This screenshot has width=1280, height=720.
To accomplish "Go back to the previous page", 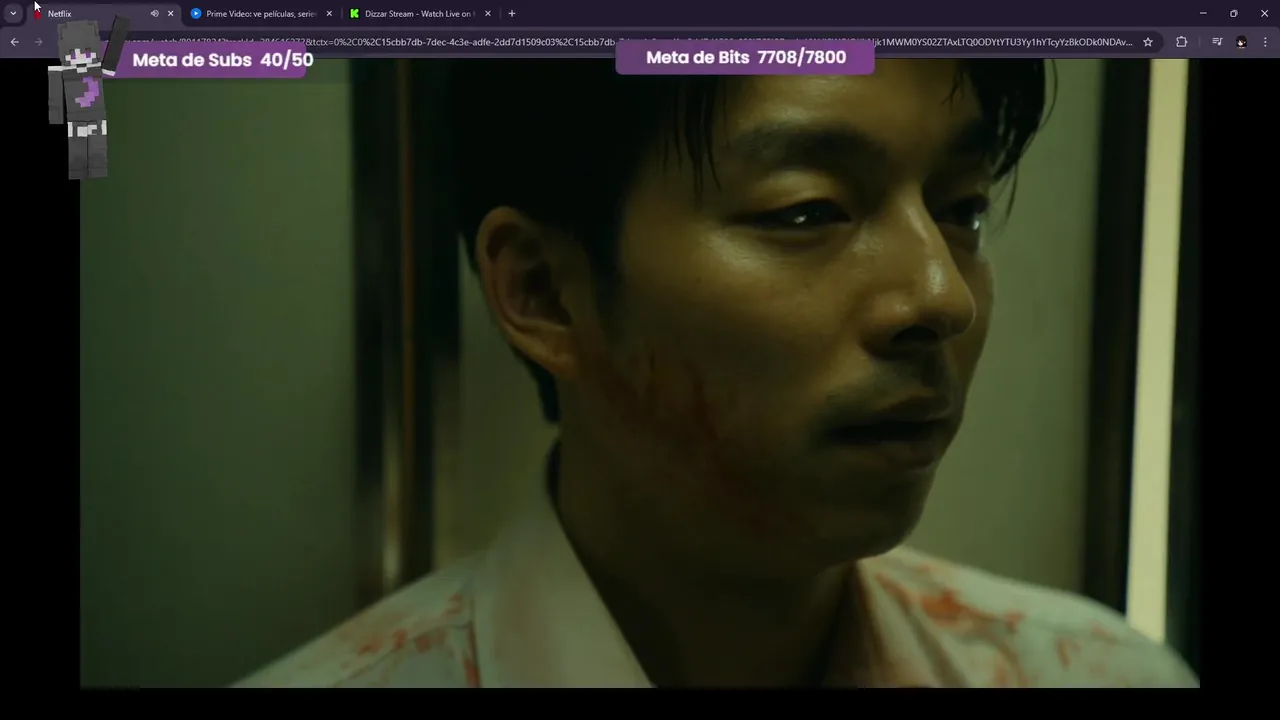I will (x=14, y=42).
